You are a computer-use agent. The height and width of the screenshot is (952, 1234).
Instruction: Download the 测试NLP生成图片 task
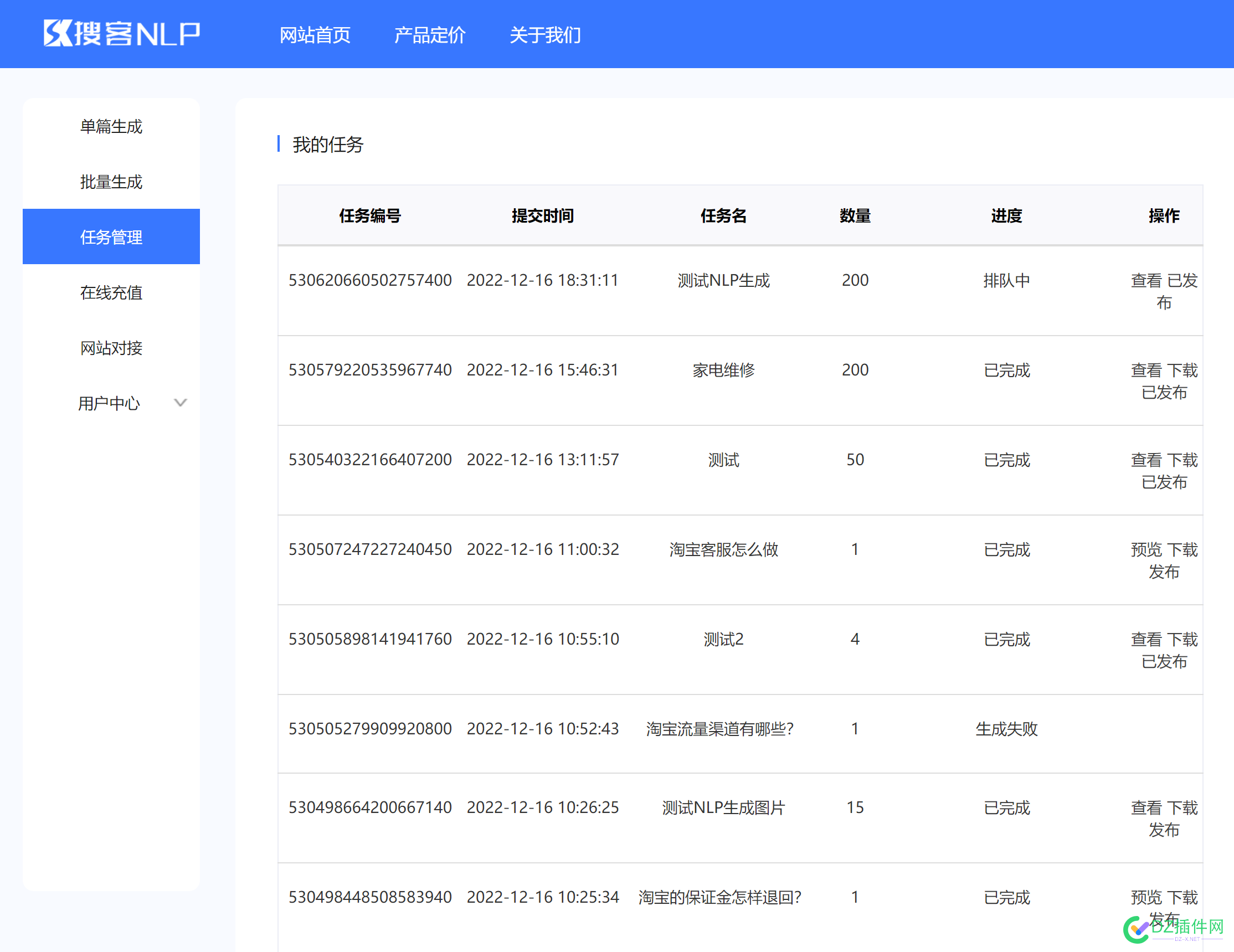pyautogui.click(x=1182, y=807)
